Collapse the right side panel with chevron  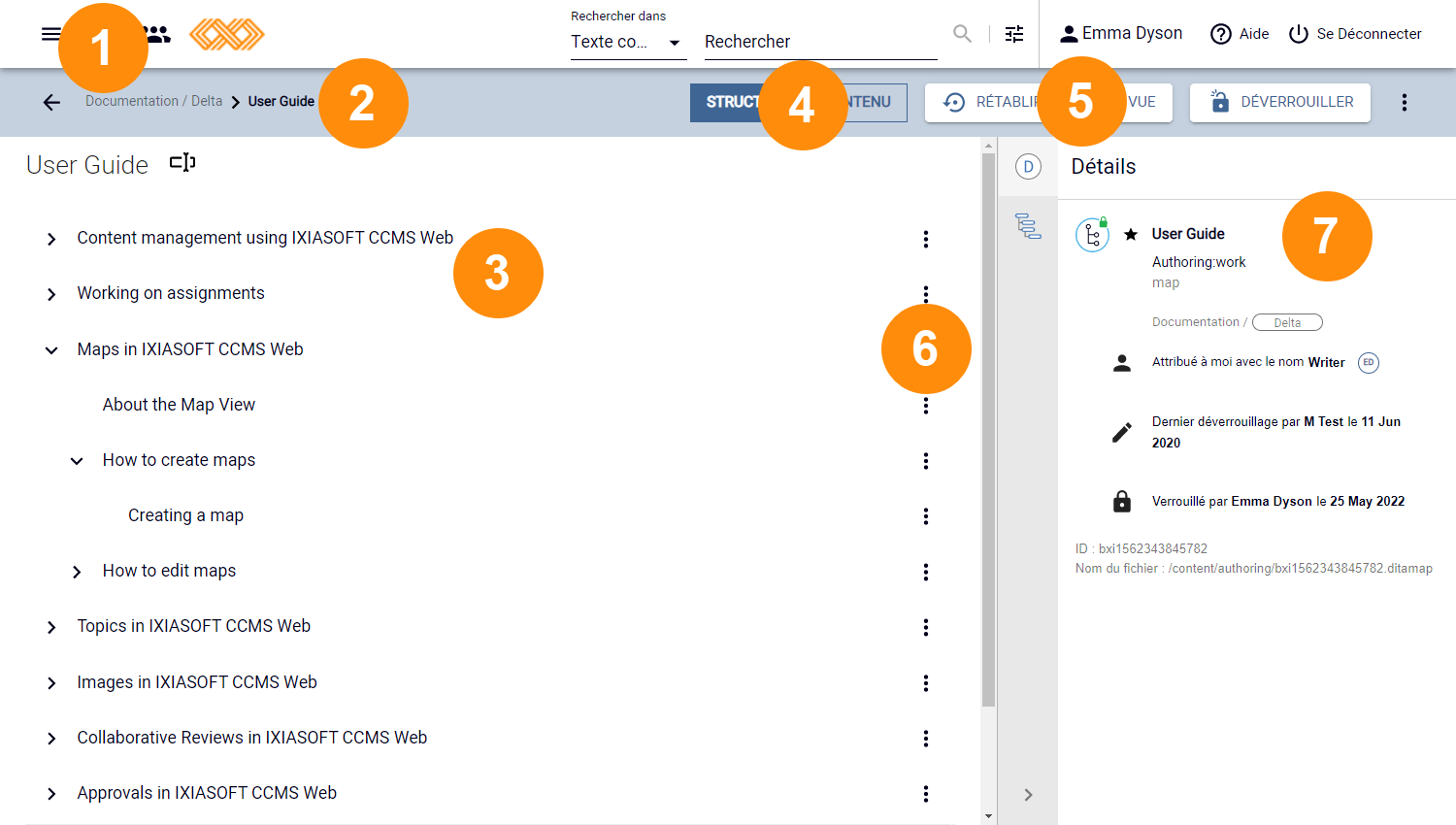1028,795
